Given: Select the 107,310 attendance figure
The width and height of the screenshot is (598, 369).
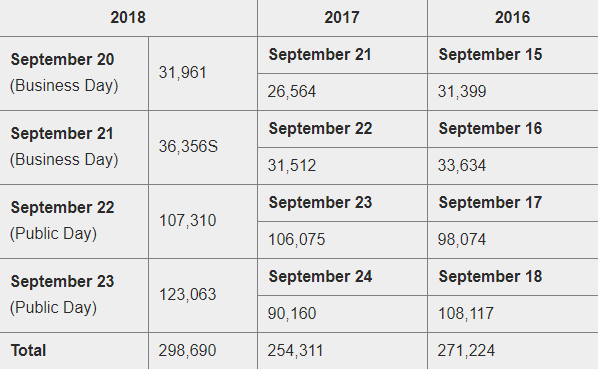Looking at the screenshot, I should [188, 221].
